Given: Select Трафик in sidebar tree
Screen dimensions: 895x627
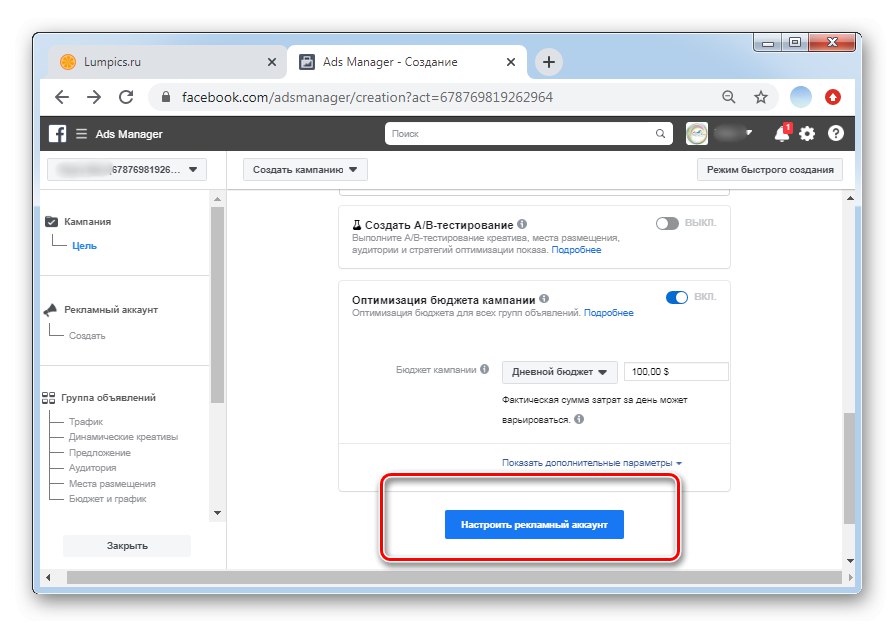Looking at the screenshot, I should point(86,421).
